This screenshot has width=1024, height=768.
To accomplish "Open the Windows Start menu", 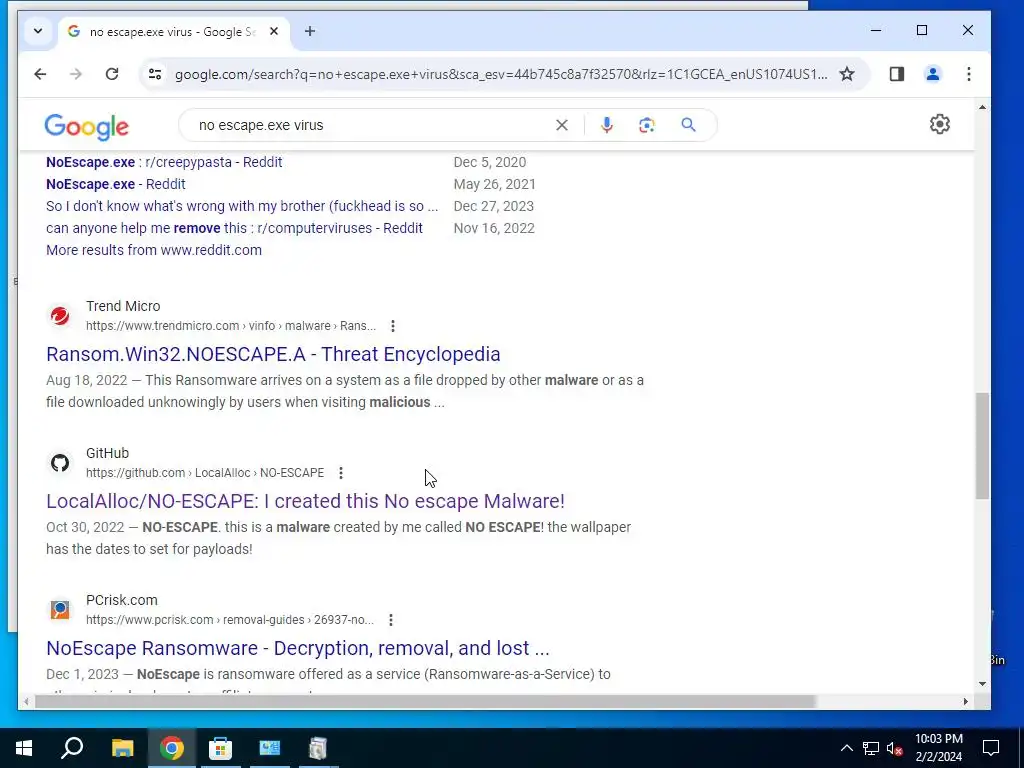I will 24,748.
